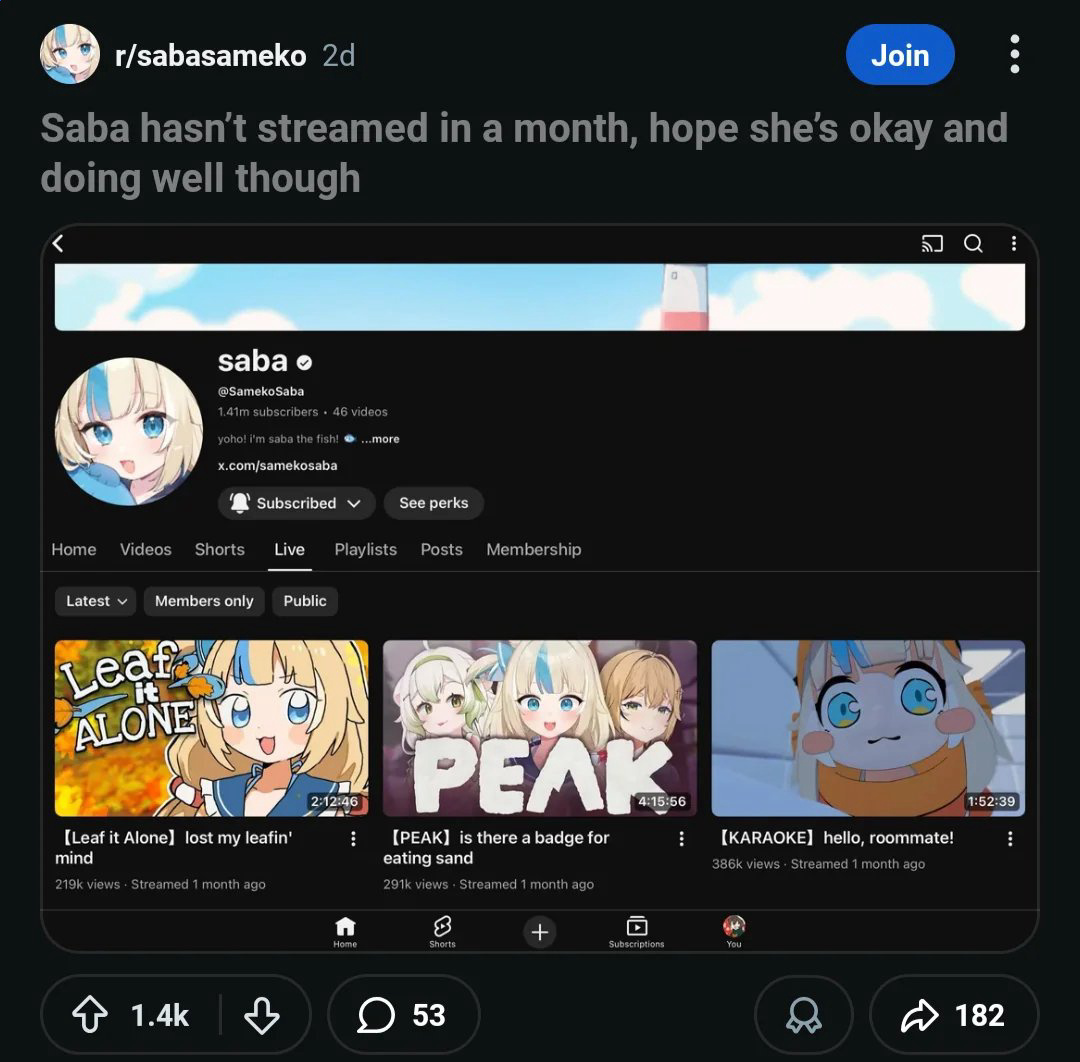Open the Reddit post options menu

coord(1014,54)
